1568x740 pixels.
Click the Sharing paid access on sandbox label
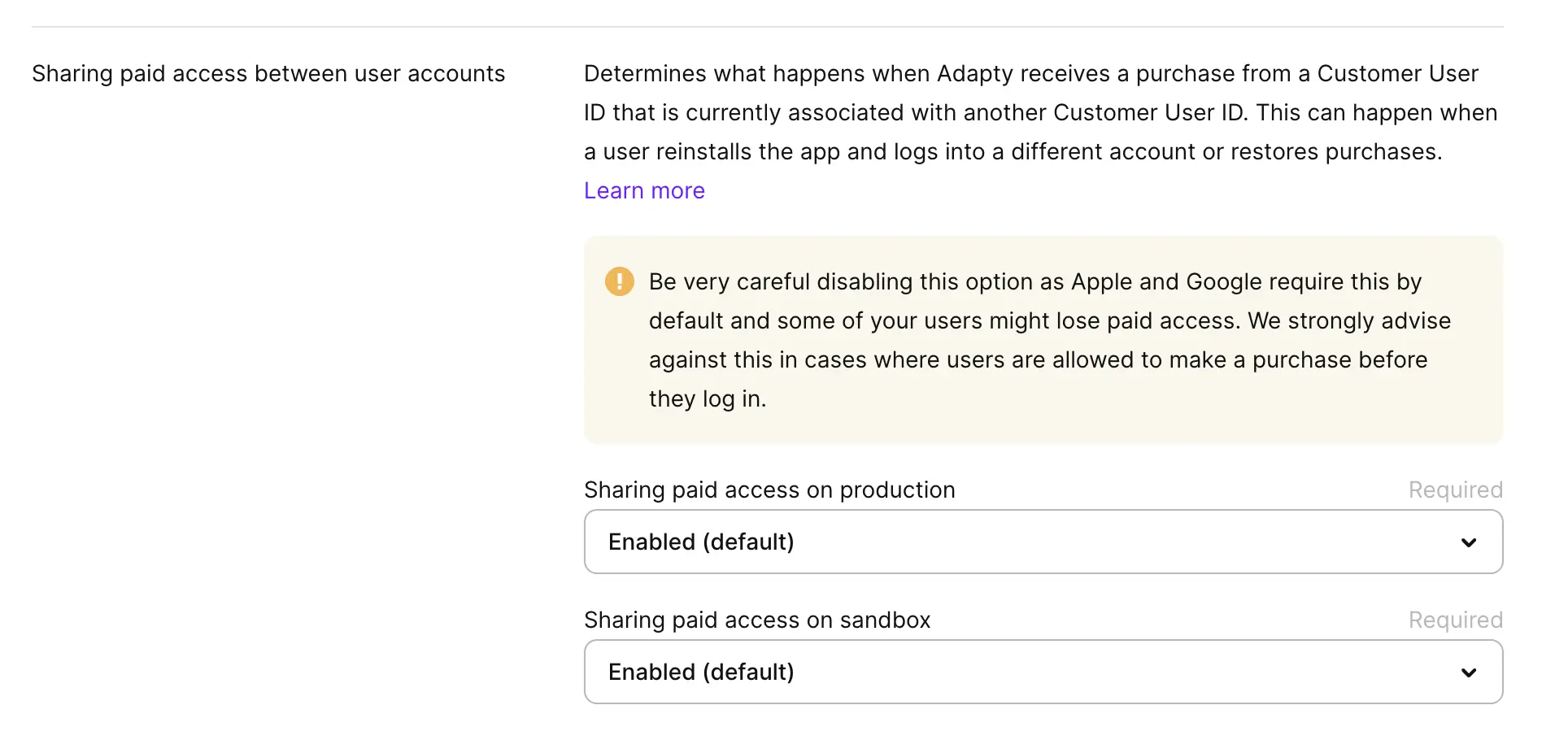click(x=757, y=620)
